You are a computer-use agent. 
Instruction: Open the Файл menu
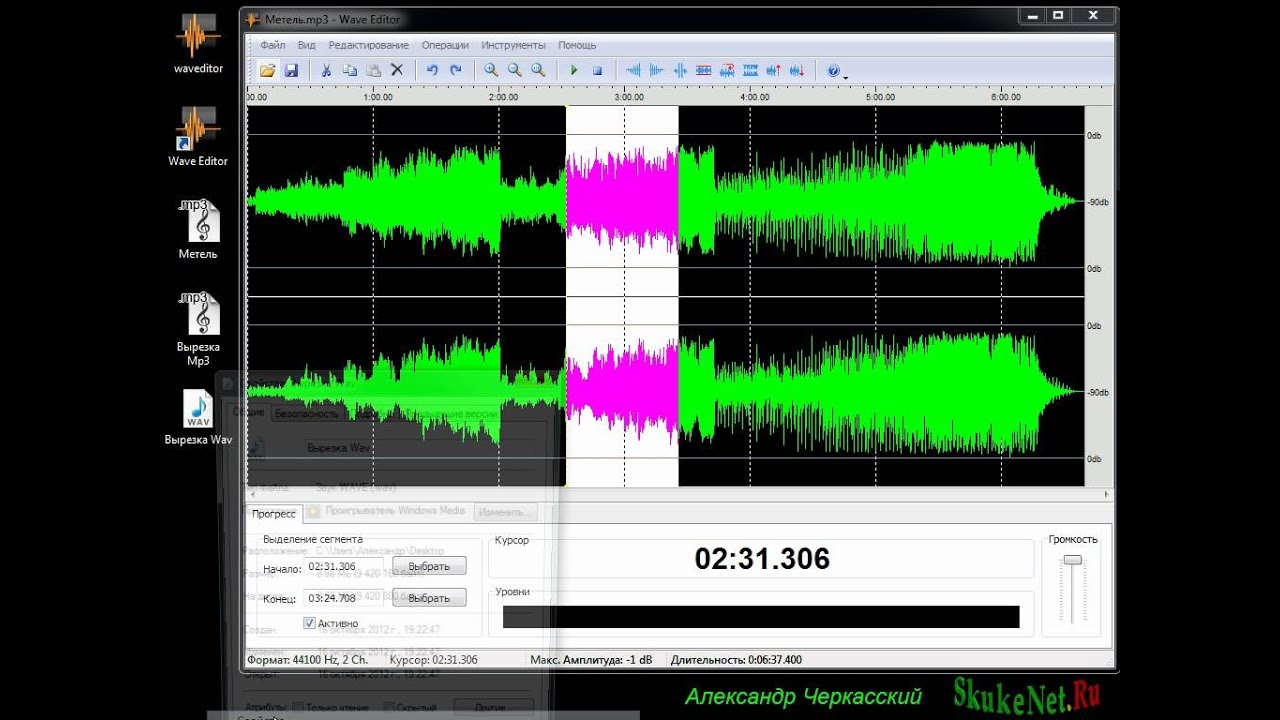coord(272,45)
